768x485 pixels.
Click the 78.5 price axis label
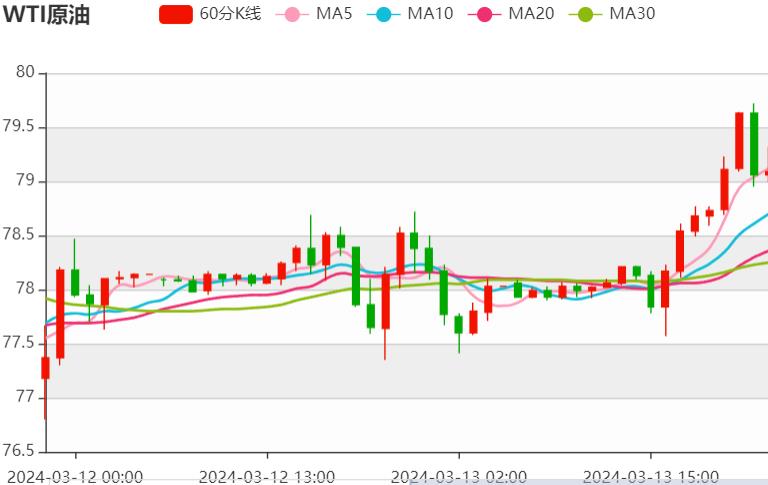point(19,235)
